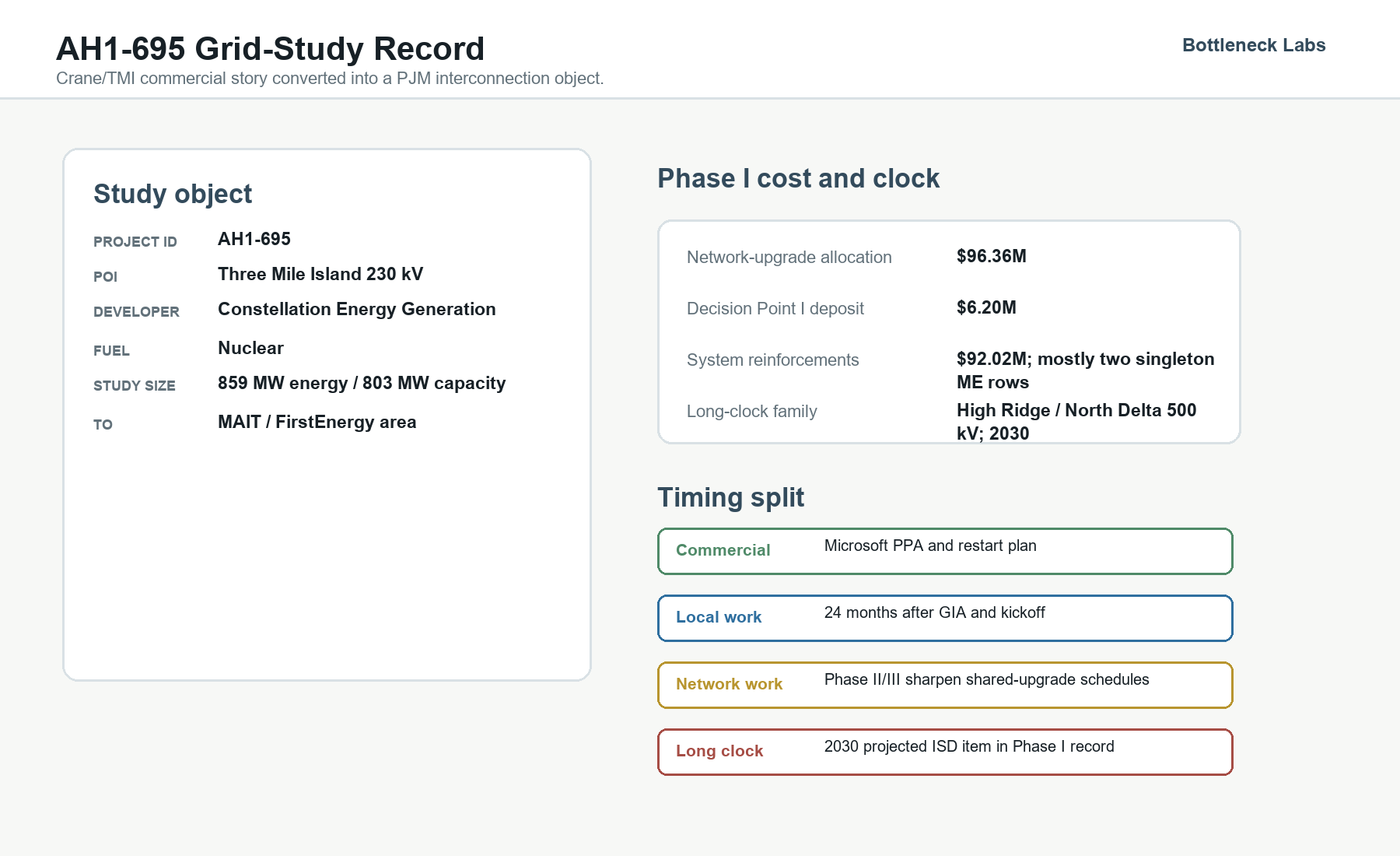The height and width of the screenshot is (856, 1400).
Task: Click the blue Local work label
Action: click(x=719, y=617)
